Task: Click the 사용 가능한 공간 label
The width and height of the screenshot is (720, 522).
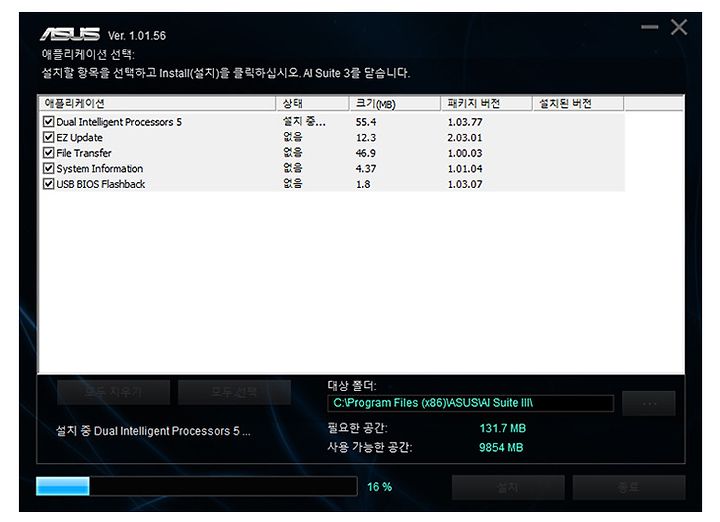Action: [370, 448]
